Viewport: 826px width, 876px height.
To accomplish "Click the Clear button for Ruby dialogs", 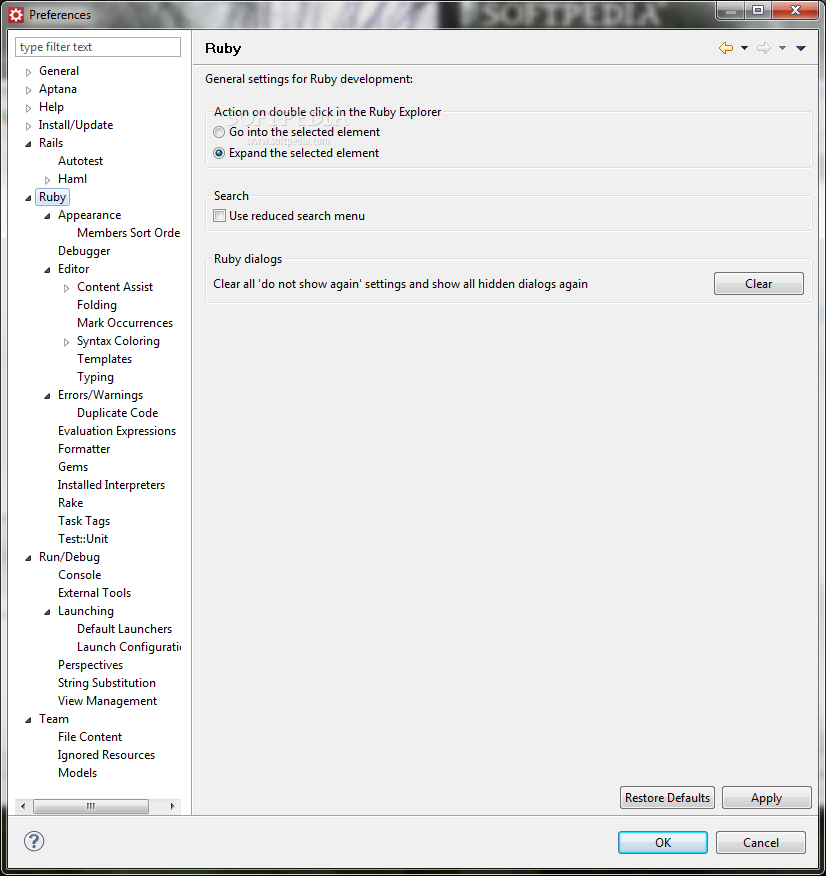I will pos(758,283).
